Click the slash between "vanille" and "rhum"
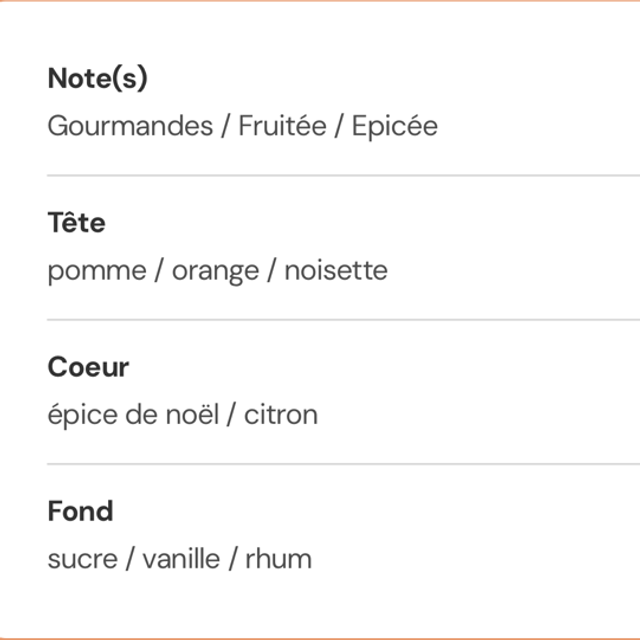 point(233,559)
